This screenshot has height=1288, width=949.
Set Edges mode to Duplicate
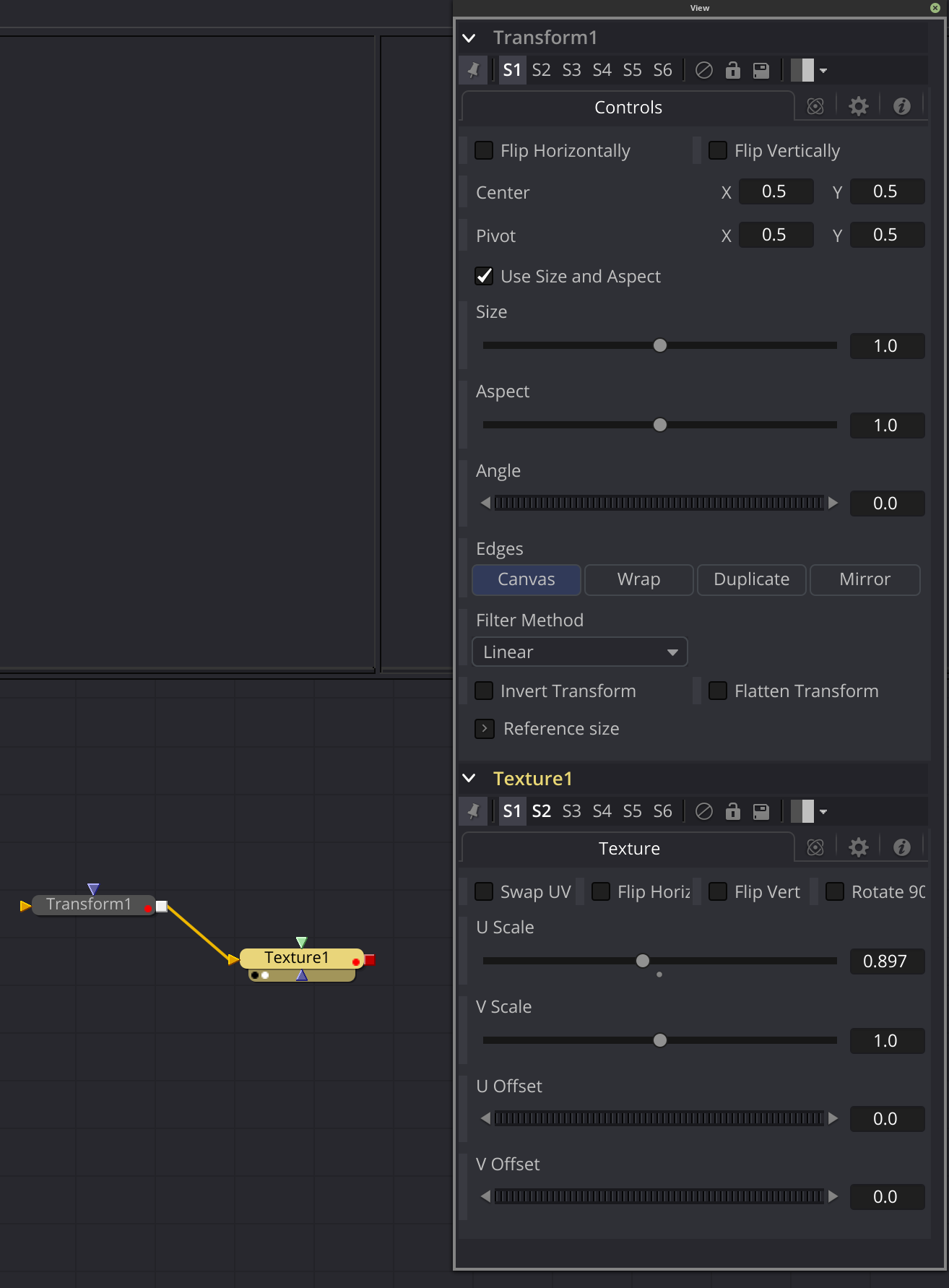pos(752,579)
